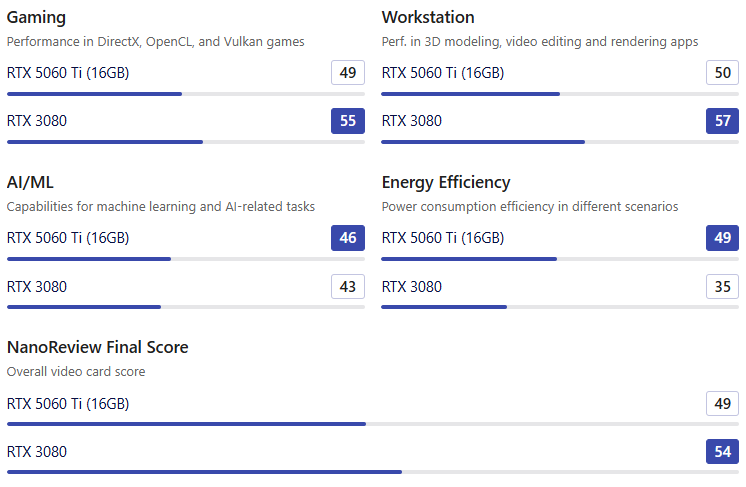746x487 pixels.
Task: Click RTX 5060 Ti label under Gaming
Action: 68,73
